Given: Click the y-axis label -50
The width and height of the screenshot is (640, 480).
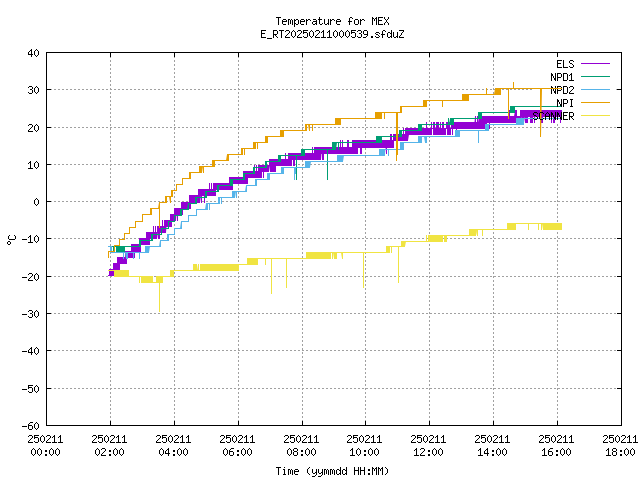Looking at the screenshot, I should pos(31,389).
